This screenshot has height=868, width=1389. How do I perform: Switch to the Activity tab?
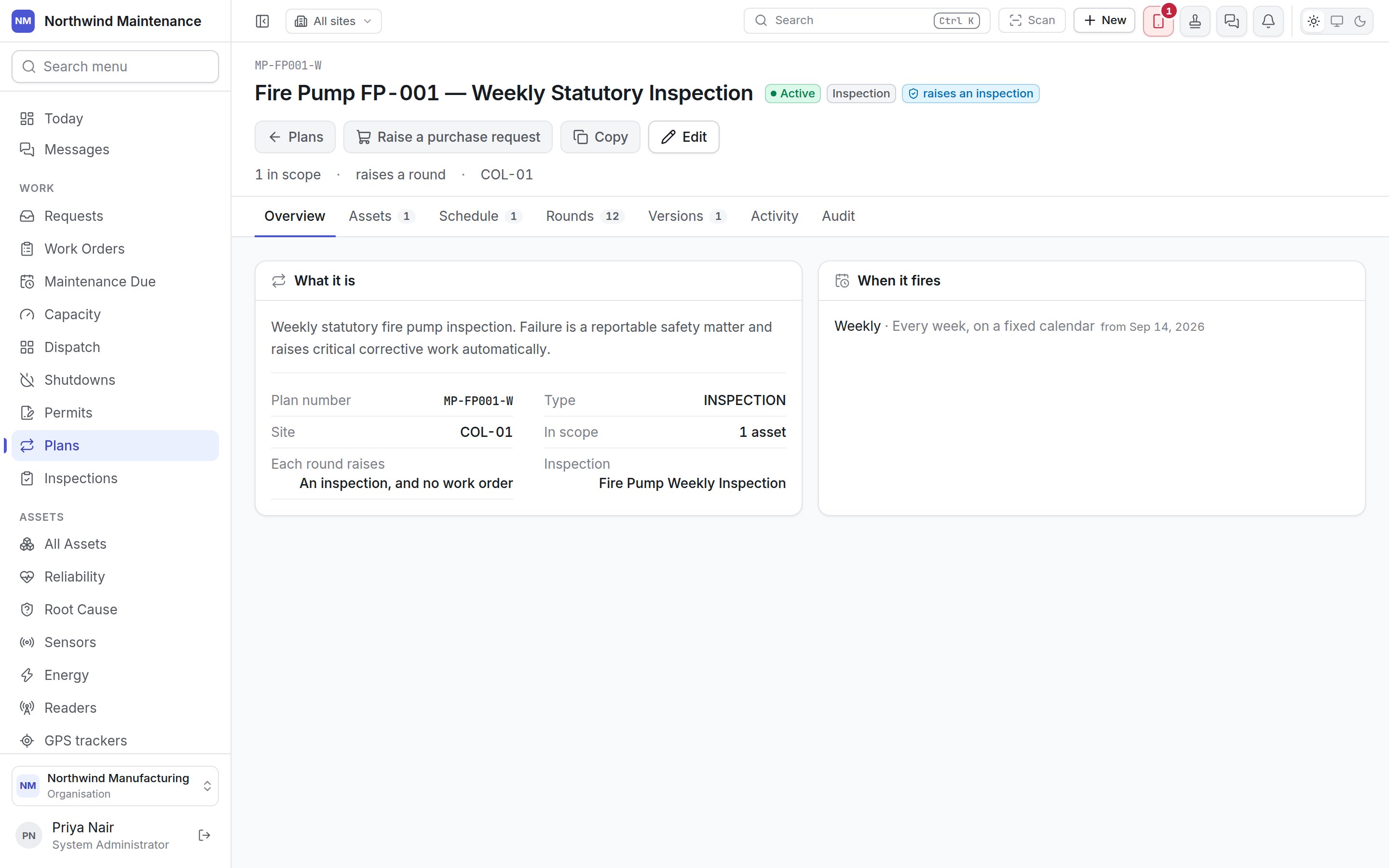pyautogui.click(x=774, y=216)
